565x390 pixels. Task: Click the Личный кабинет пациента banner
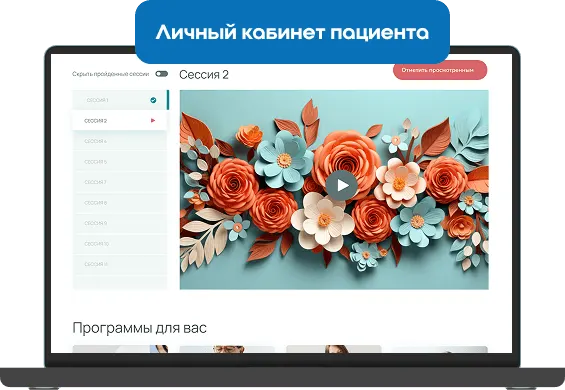(x=292, y=32)
